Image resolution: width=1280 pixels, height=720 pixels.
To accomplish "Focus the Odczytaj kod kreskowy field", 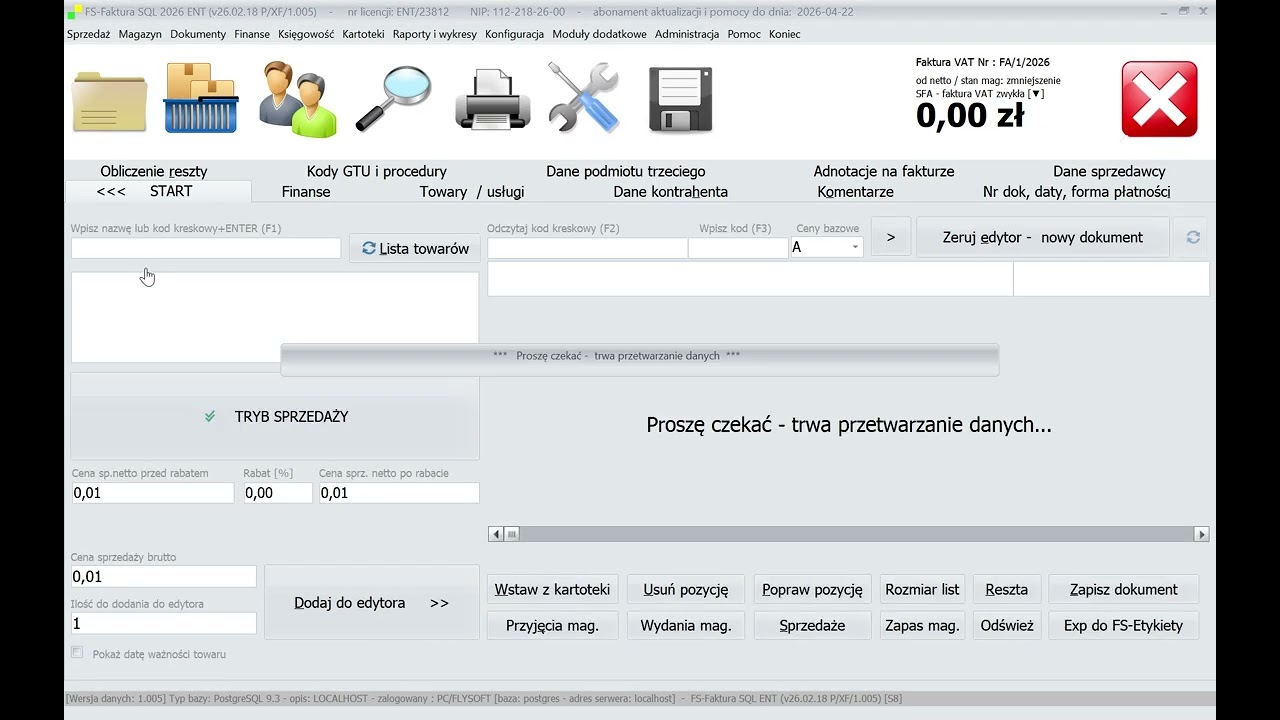I will (x=587, y=248).
